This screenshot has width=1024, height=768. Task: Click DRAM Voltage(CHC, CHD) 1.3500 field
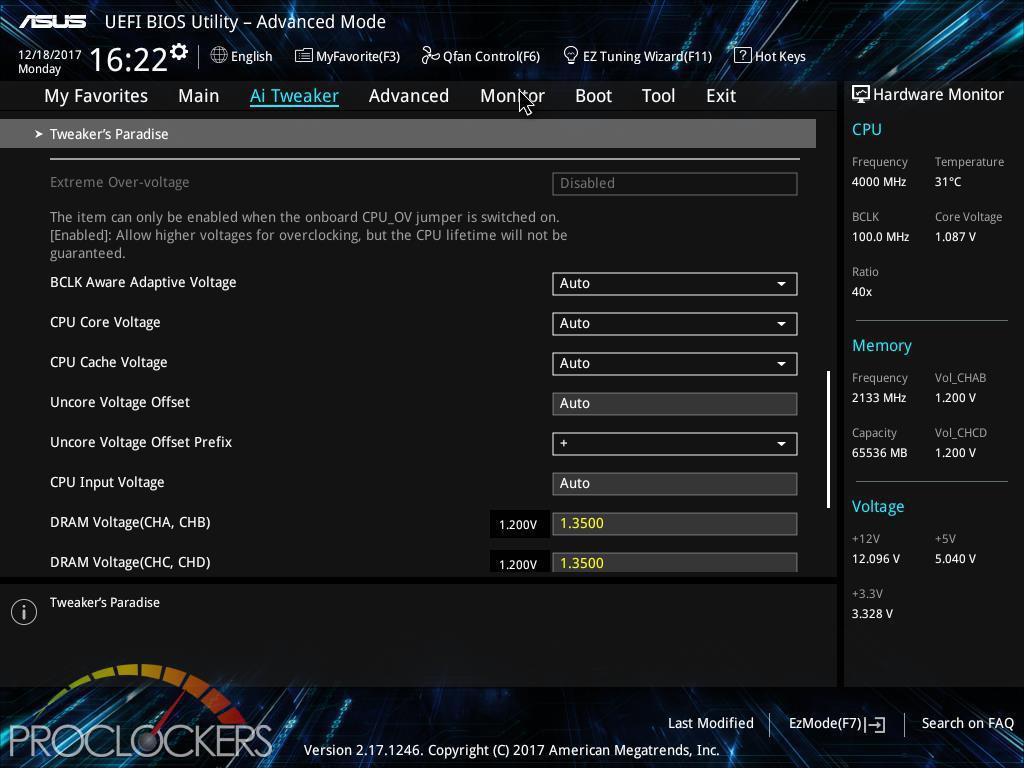675,562
